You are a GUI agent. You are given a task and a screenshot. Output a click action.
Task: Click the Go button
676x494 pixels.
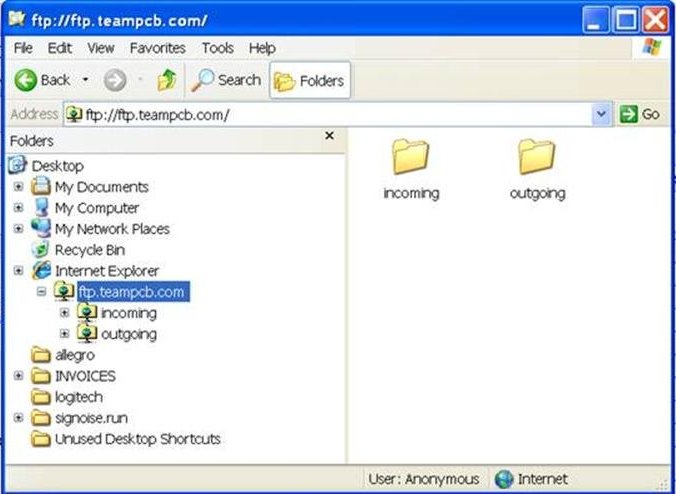(640, 115)
